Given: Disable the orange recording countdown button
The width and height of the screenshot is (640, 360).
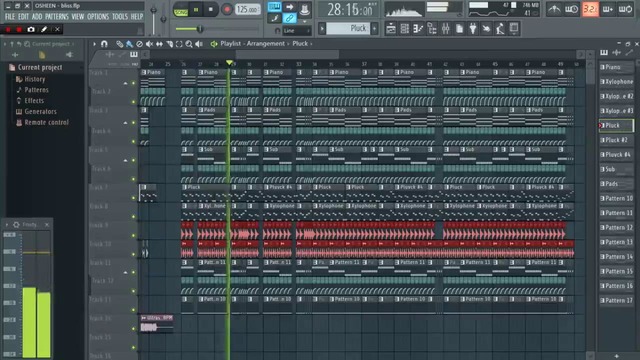Looking at the screenshot, I should pyautogui.click(x=590, y=9).
